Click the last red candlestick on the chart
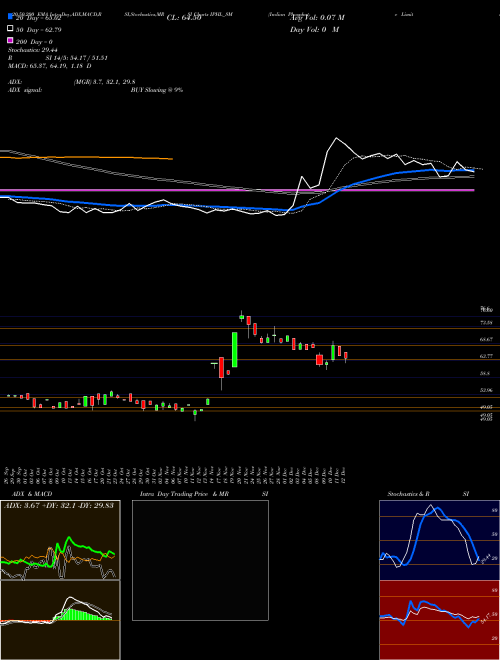Screen dimensions: 500x660 point(346,357)
